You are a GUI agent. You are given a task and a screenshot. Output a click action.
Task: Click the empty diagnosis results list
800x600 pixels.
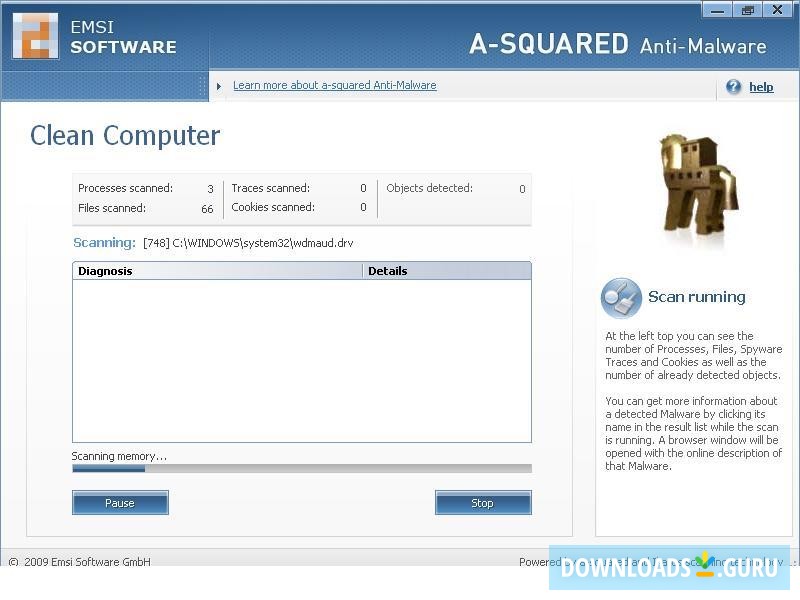[x=302, y=361]
